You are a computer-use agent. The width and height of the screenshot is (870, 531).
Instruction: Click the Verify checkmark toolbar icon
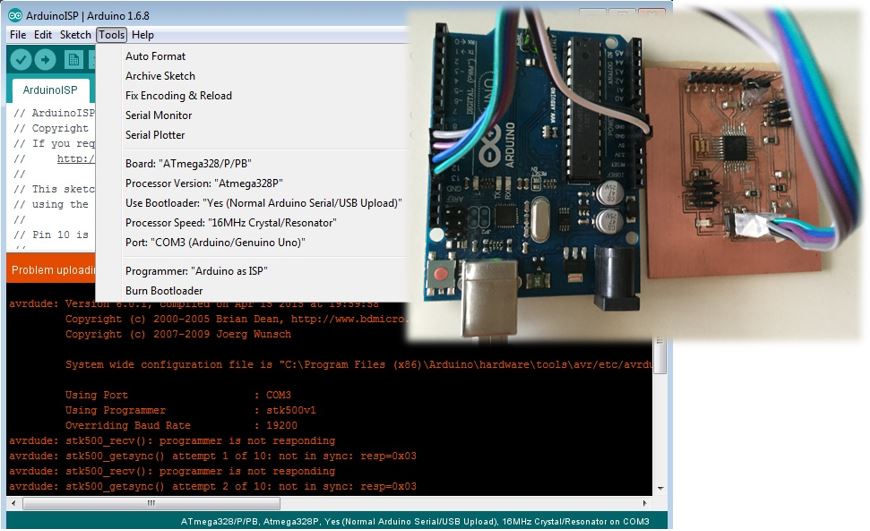coord(21,59)
